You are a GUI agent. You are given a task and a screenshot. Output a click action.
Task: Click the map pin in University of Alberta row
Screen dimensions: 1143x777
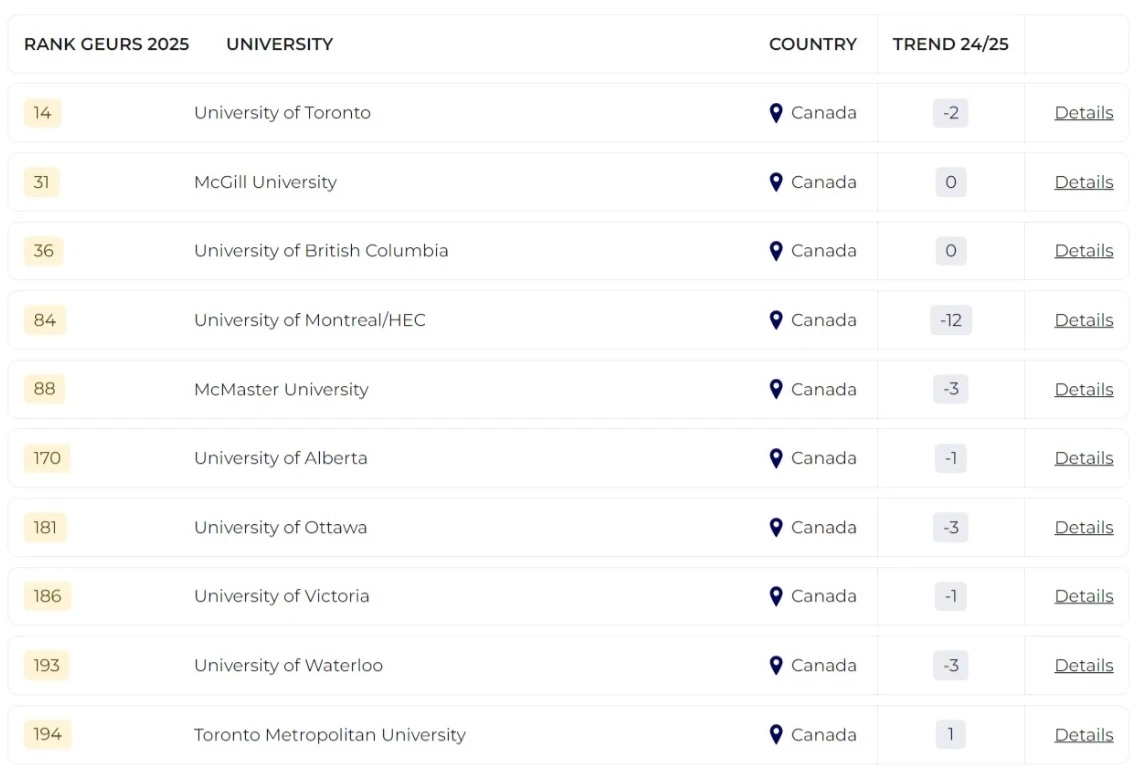point(776,458)
